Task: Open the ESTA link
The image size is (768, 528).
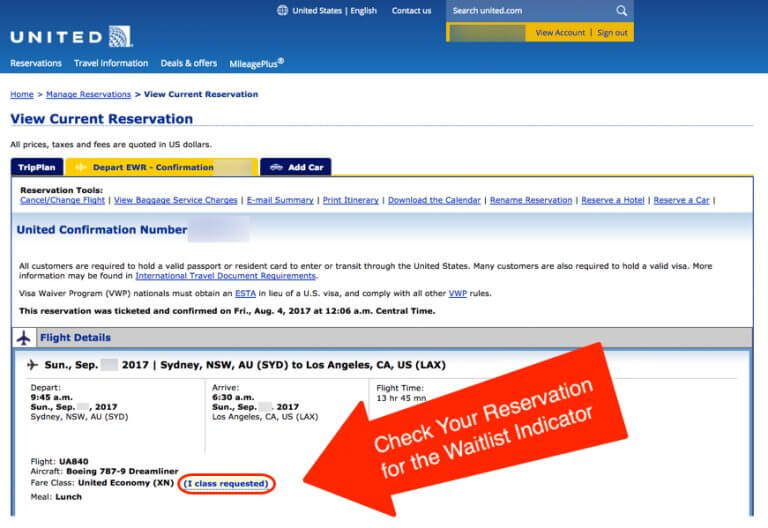Action: point(245,293)
